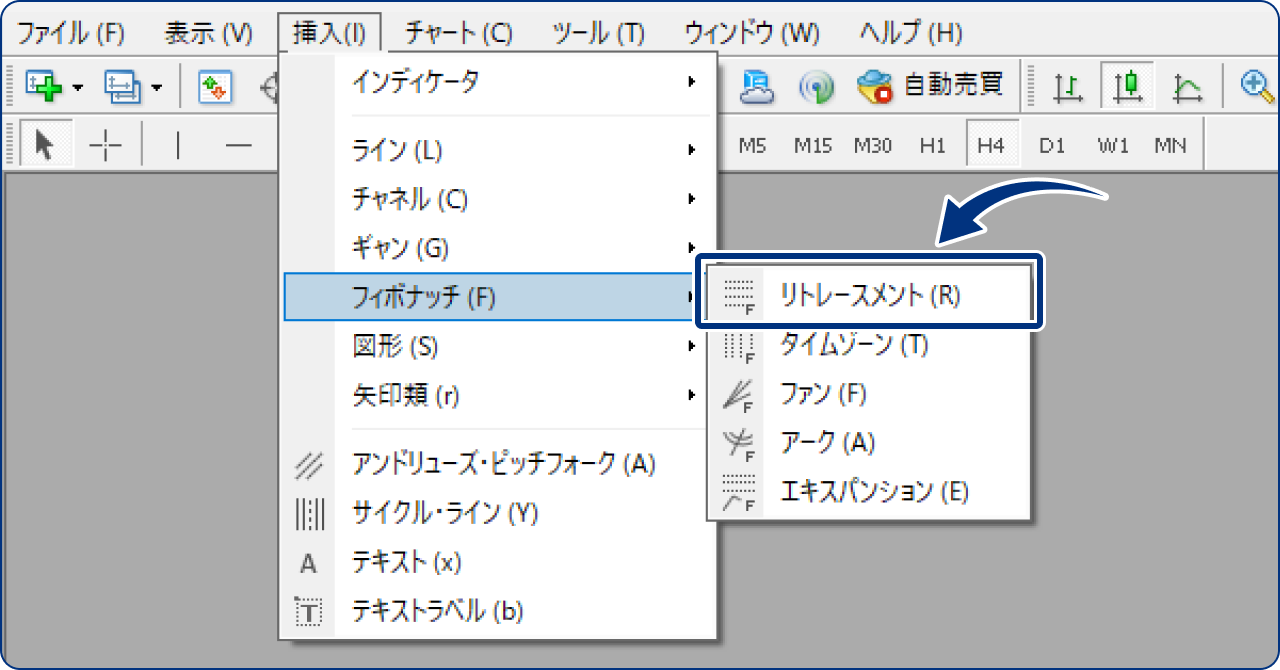Switch the timeframe to D1
The image size is (1280, 670).
tap(1052, 144)
